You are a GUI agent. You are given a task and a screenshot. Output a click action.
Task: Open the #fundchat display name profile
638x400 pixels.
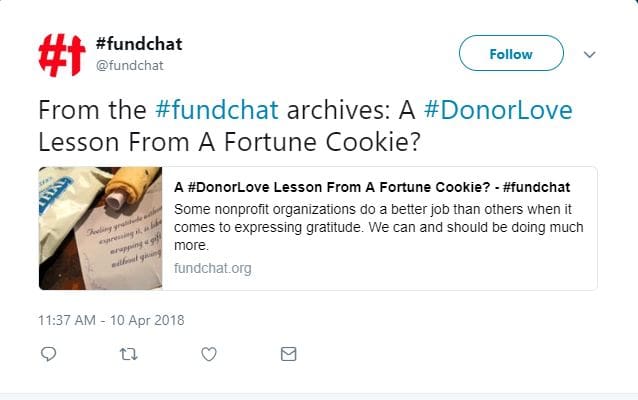click(138, 44)
